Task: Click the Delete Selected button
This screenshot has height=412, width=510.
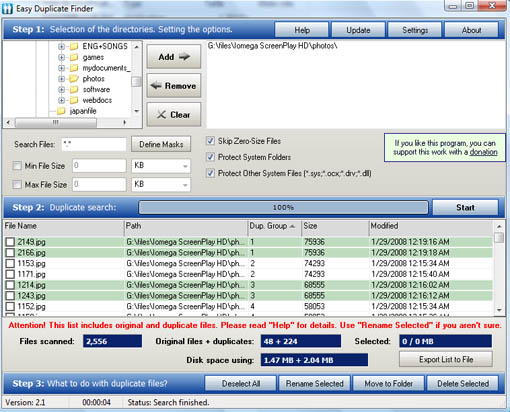Action: 463,383
